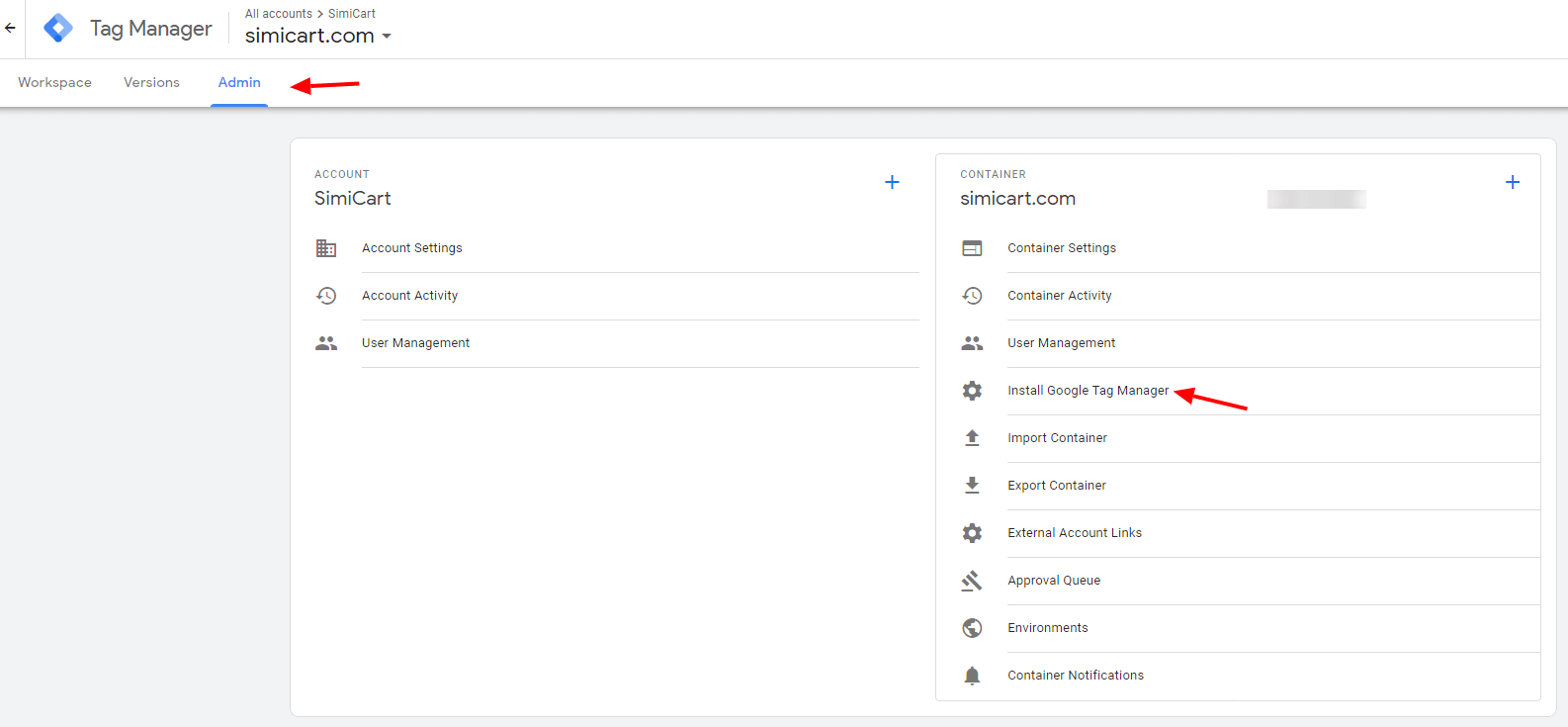Open SimiCart breadcrumb link
The width and height of the screenshot is (1568, 727).
click(352, 14)
